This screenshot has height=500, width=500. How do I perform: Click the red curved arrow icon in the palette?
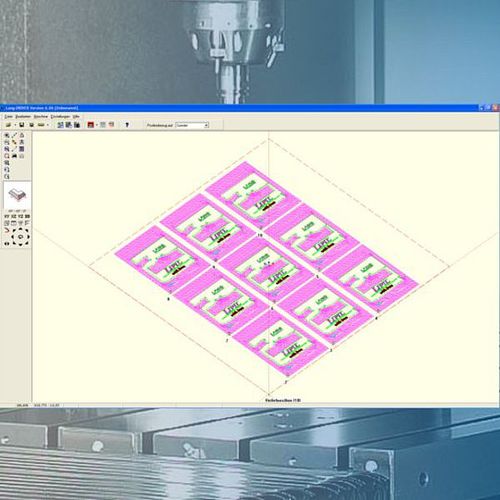(x=7, y=230)
